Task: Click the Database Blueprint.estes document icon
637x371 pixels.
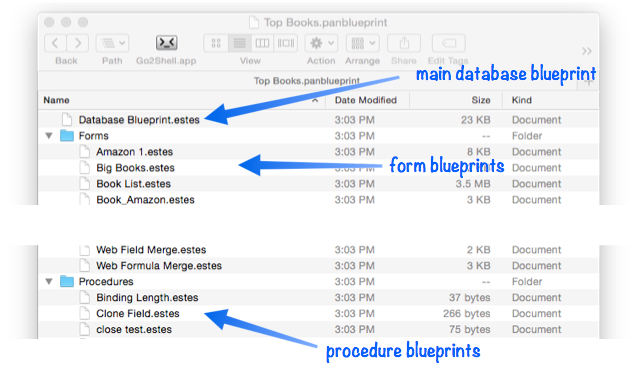Action: tap(67, 119)
